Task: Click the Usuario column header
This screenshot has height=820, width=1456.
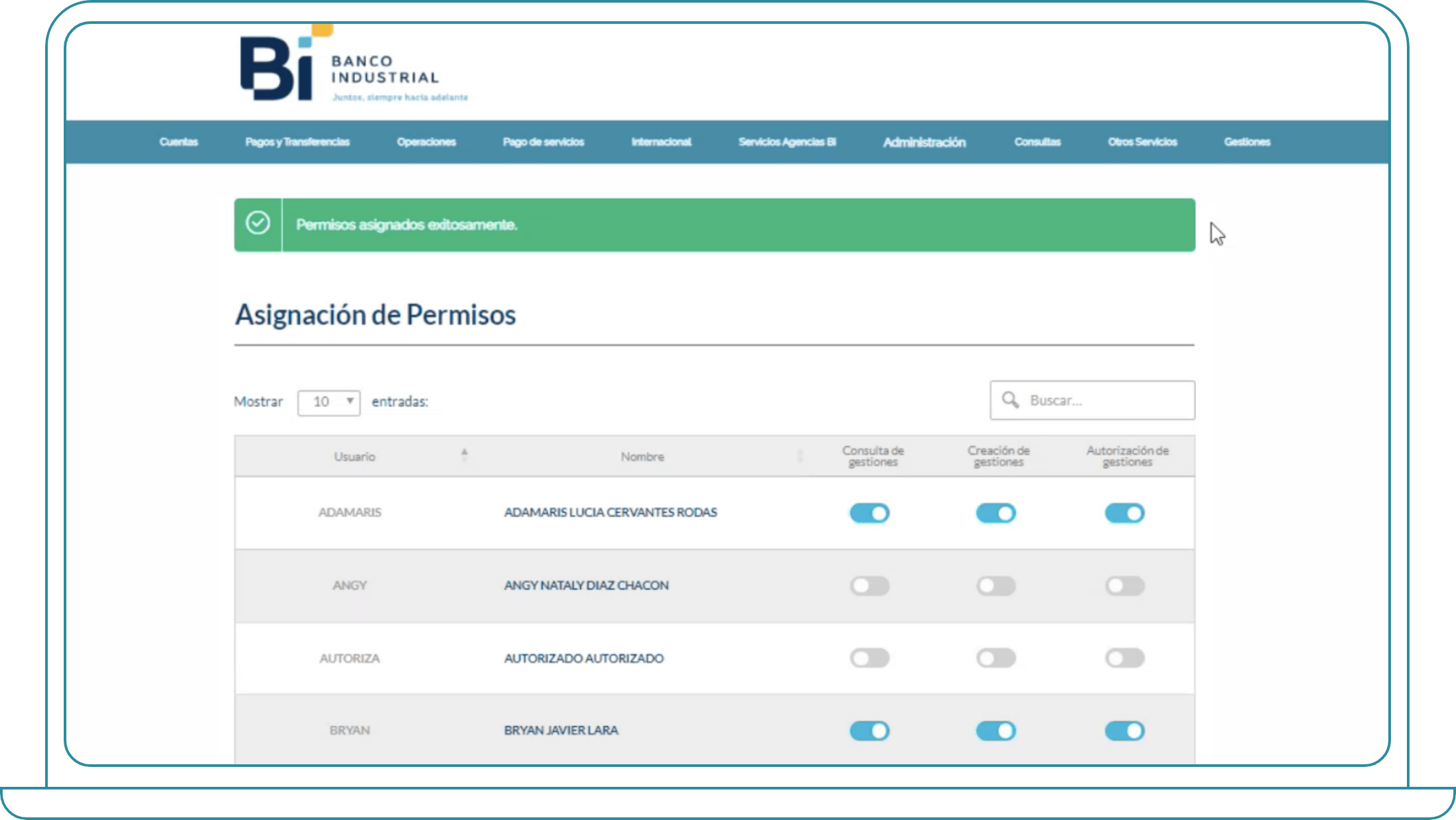Action: click(x=354, y=456)
